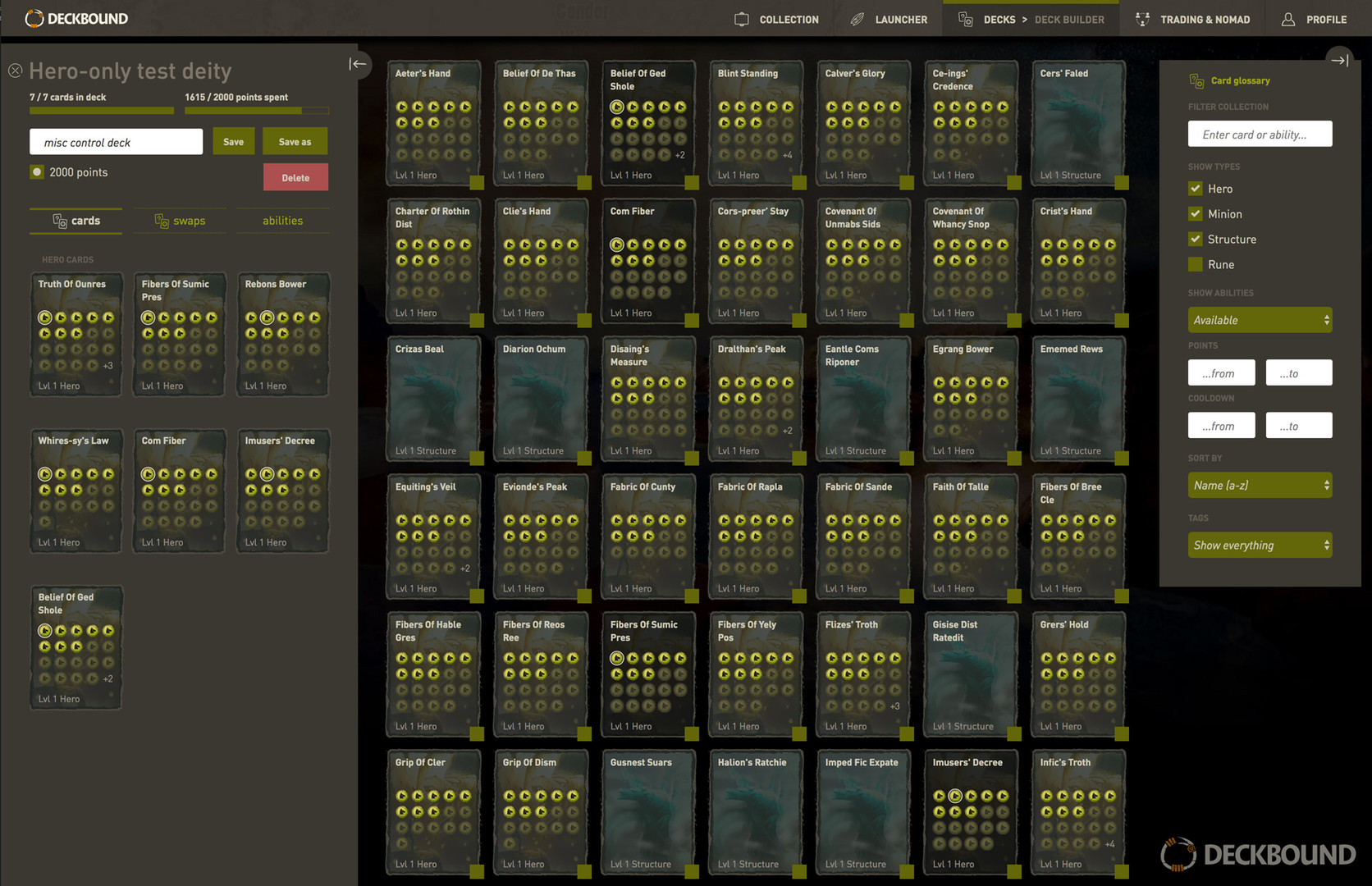Collapse the right filter panel arrow

point(1339,60)
